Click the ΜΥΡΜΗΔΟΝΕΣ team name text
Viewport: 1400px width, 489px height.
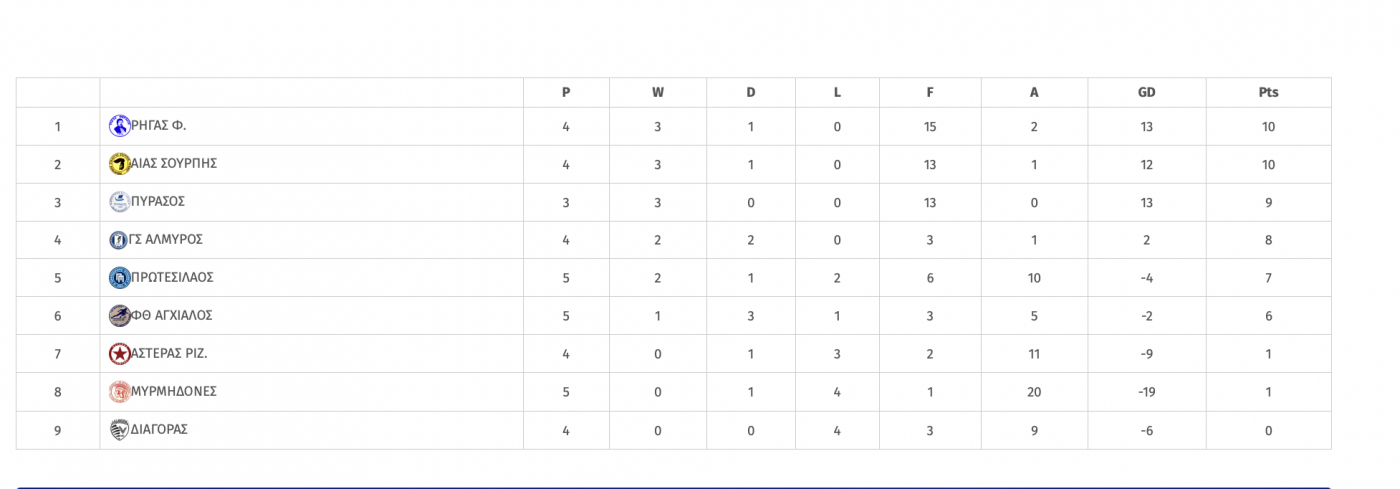coord(174,392)
